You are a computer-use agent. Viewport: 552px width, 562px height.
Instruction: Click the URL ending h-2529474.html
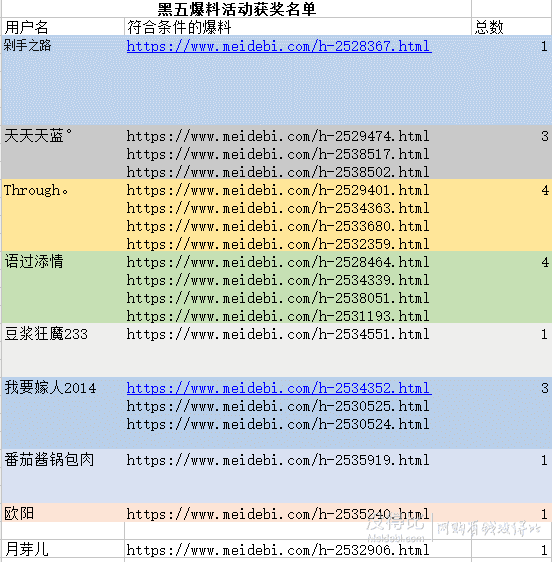[x=278, y=136]
